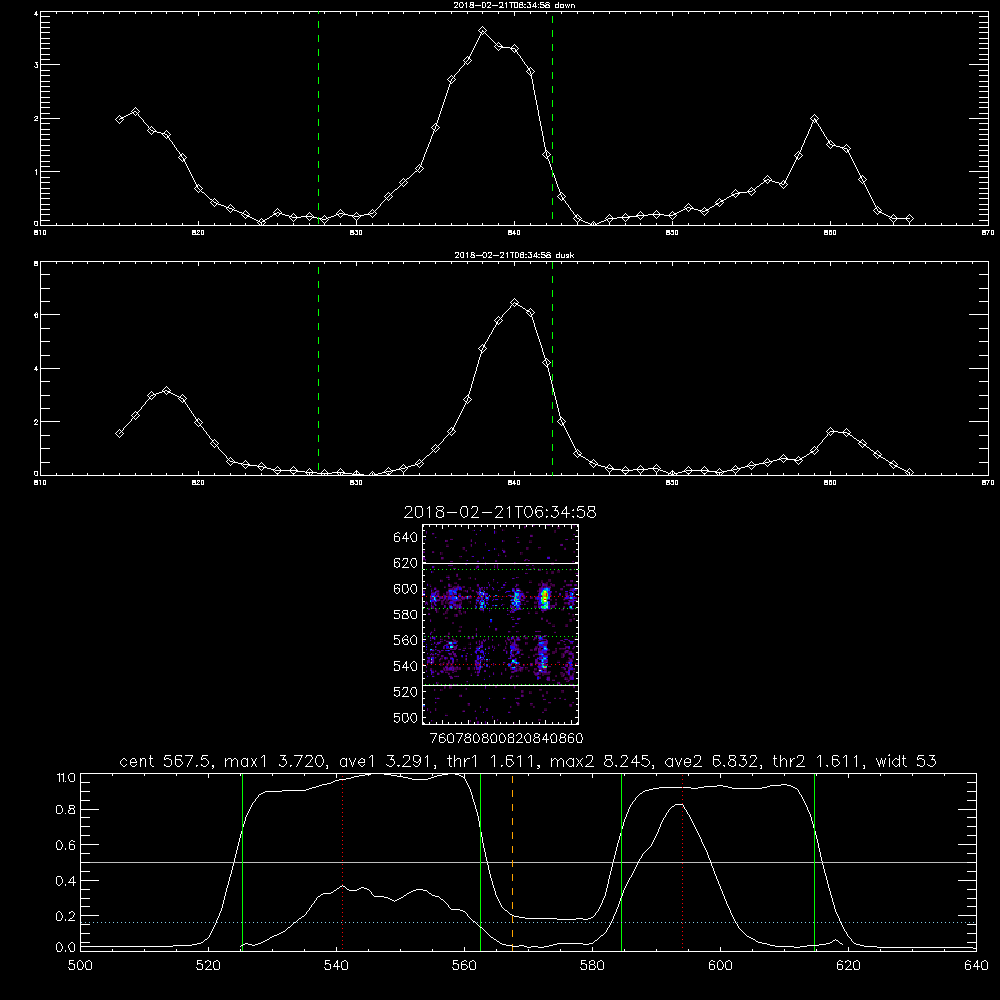This screenshot has width=1000, height=1000.
Task: Click the left green dashed line in the dawn plot
Action: pos(318,119)
